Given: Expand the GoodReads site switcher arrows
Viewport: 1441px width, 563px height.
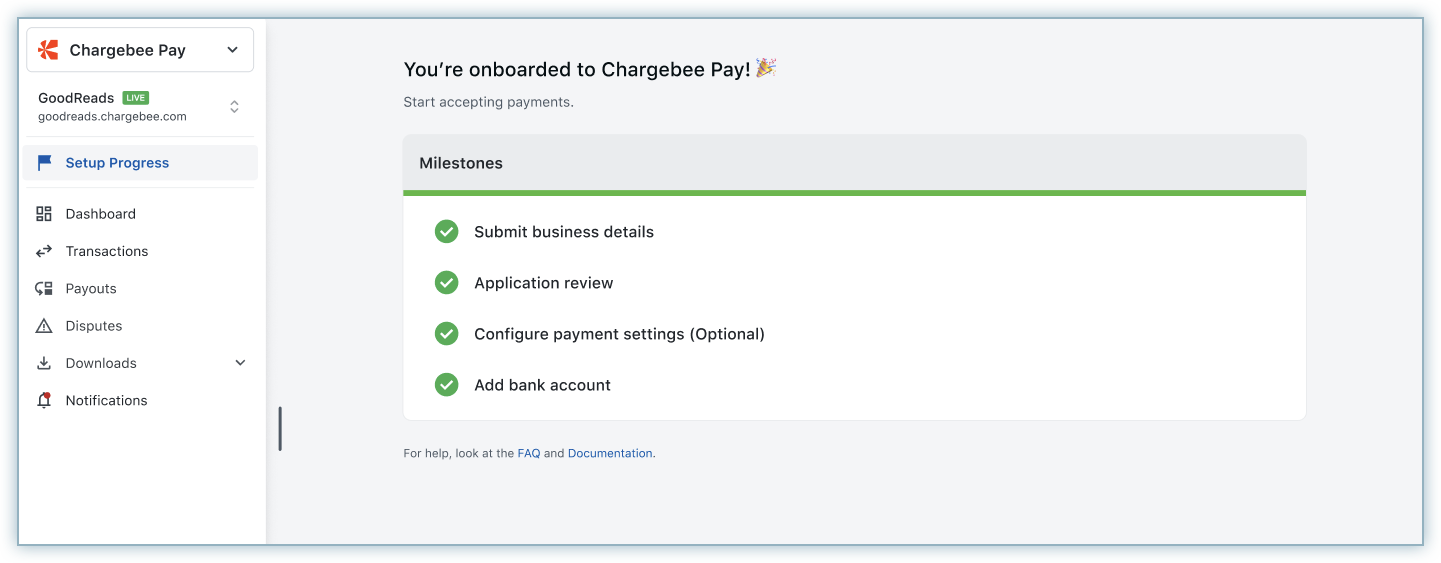Looking at the screenshot, I should pyautogui.click(x=234, y=106).
